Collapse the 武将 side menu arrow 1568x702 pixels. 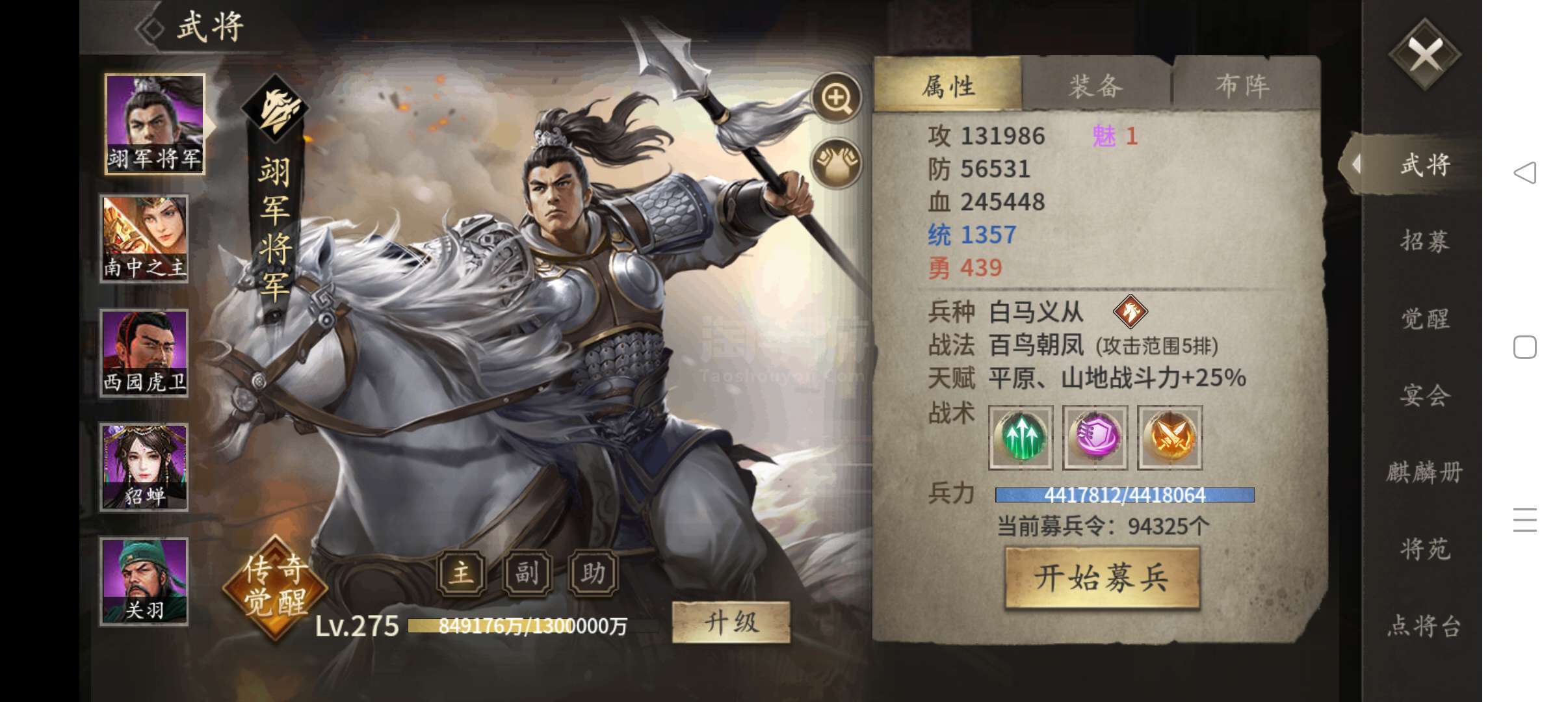pyautogui.click(x=1356, y=164)
